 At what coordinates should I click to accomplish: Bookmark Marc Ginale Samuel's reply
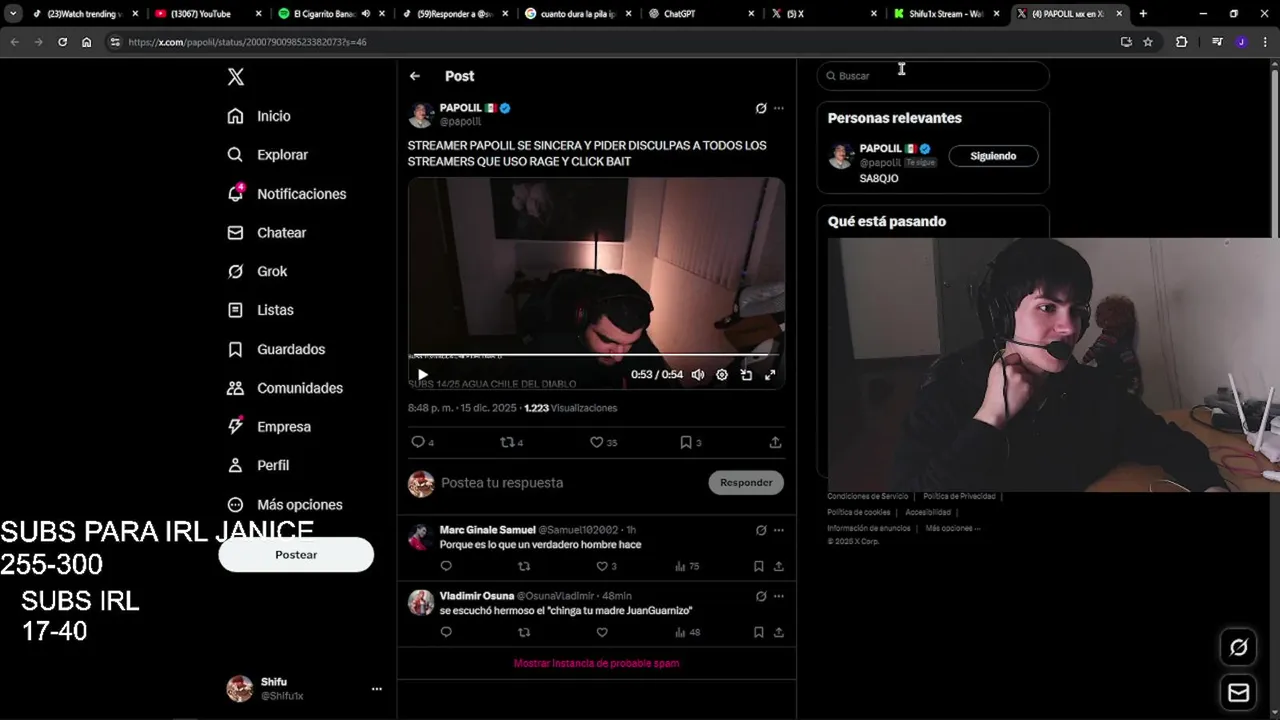coord(758,566)
